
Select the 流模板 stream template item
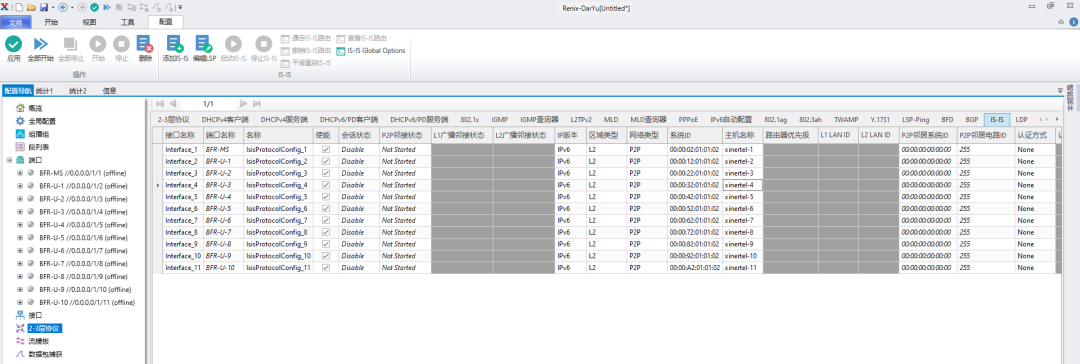[x=38, y=341]
